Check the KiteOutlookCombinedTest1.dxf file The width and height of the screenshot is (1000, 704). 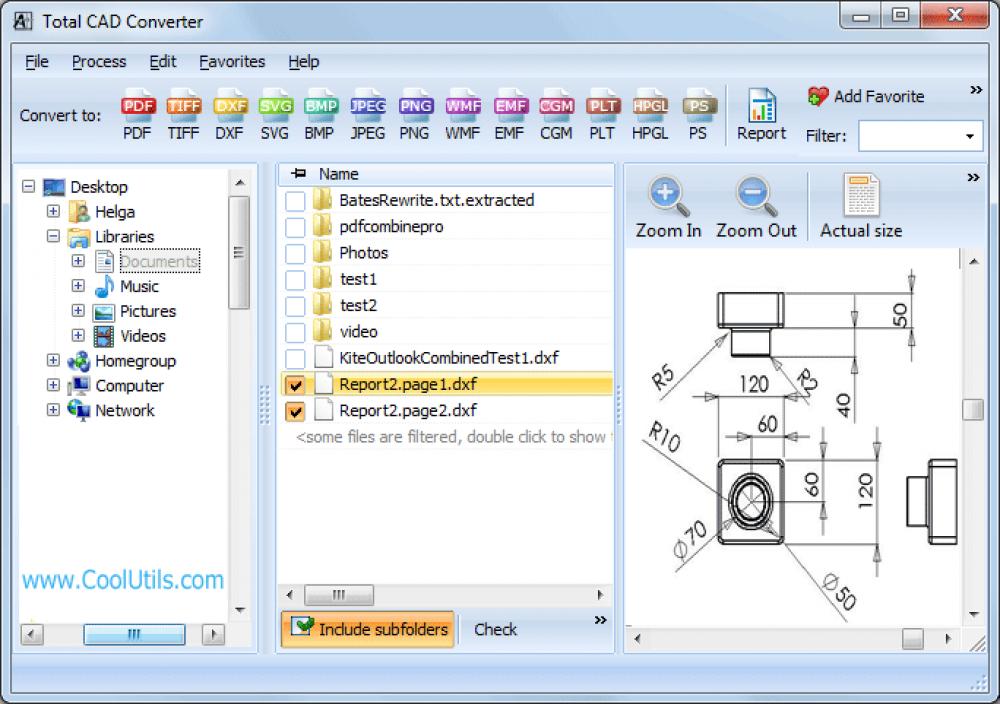[295, 358]
